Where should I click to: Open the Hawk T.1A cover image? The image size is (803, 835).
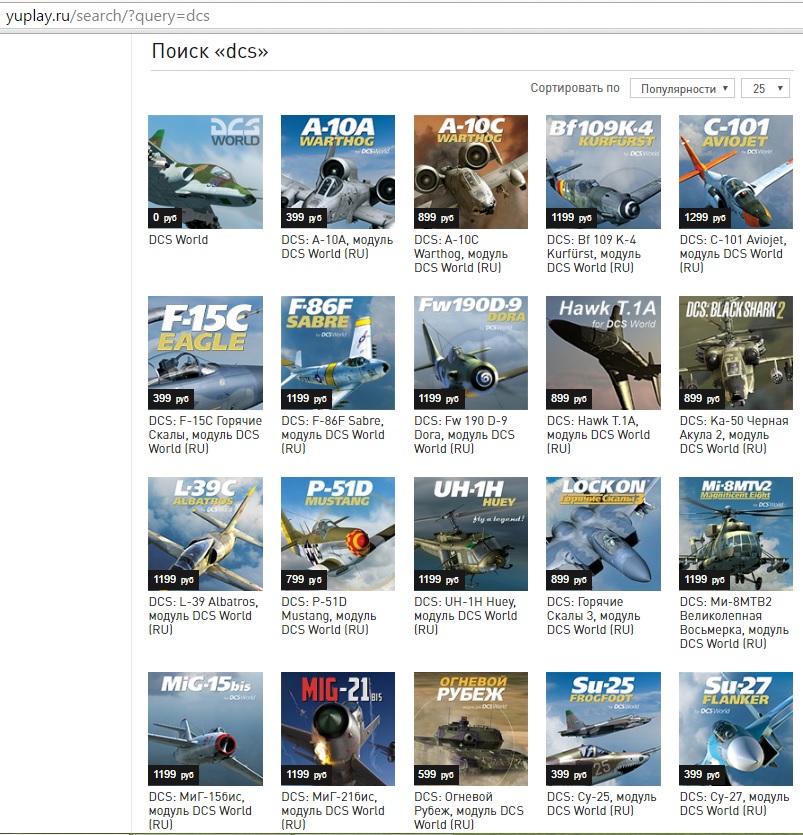click(x=603, y=353)
